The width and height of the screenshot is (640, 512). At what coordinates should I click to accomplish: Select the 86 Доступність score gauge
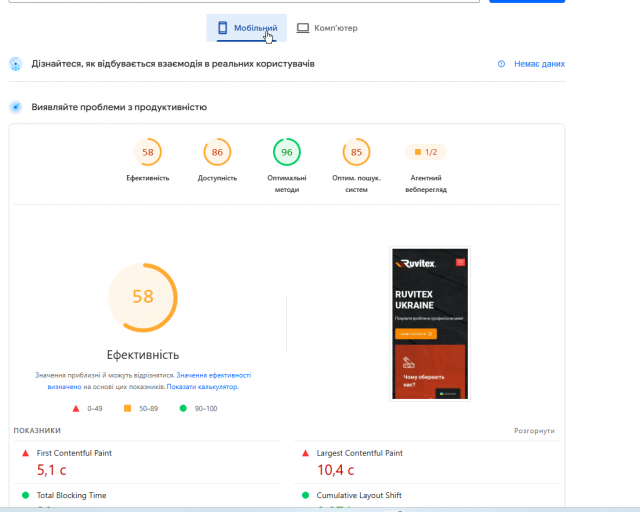(x=217, y=152)
